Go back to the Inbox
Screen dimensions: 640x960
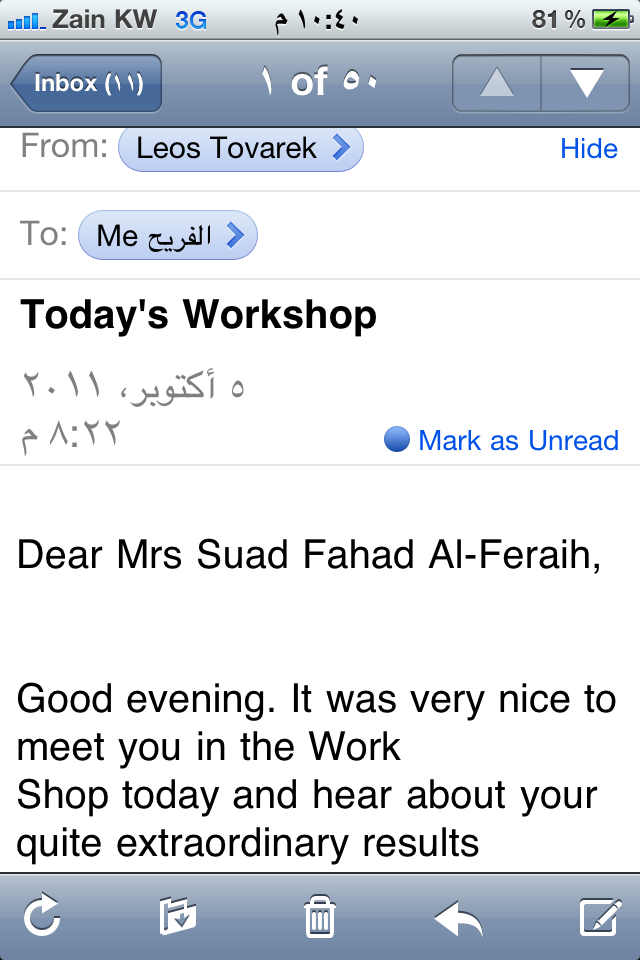pos(87,83)
